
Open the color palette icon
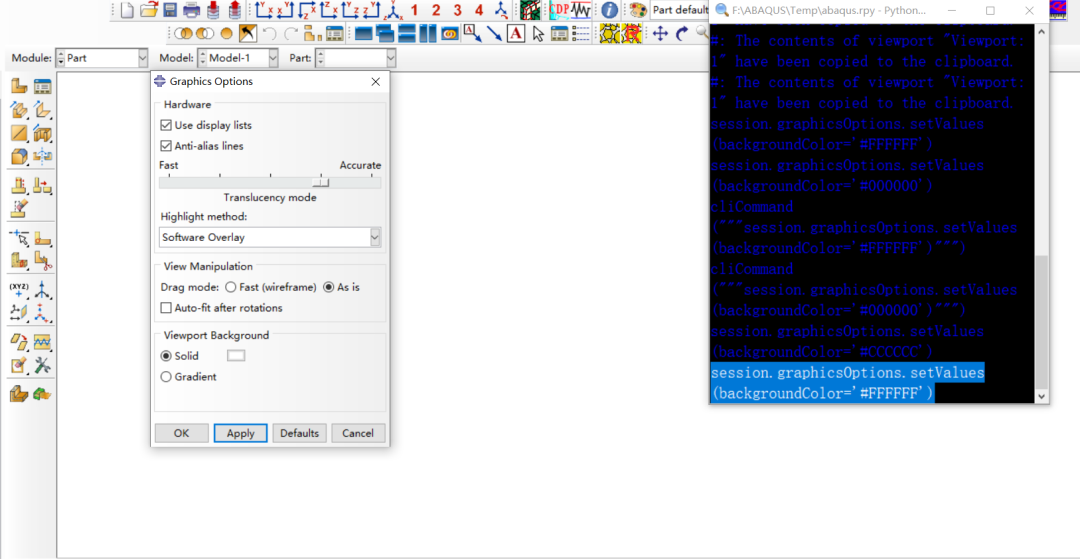(638, 10)
